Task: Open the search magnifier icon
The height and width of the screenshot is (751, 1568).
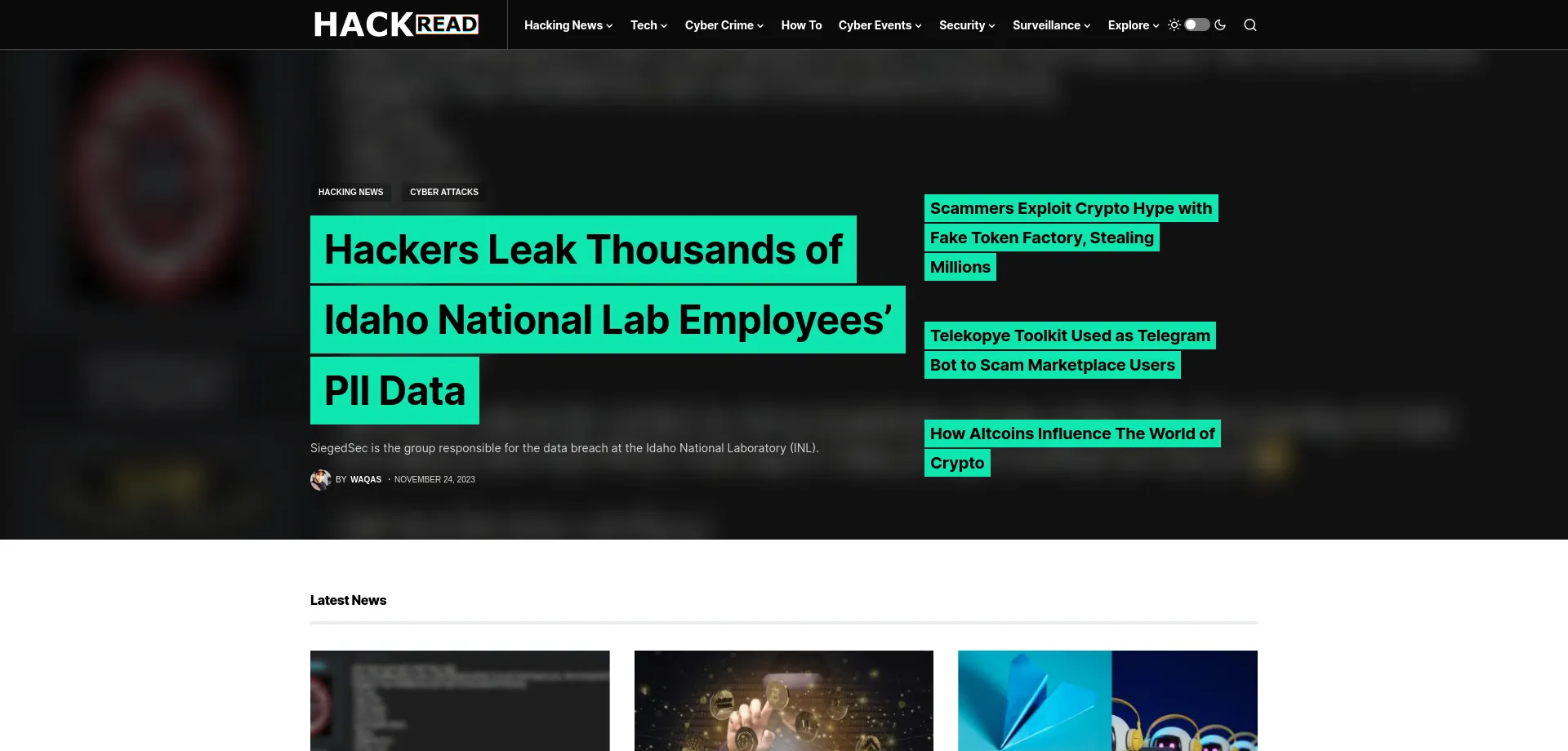Action: click(1250, 25)
